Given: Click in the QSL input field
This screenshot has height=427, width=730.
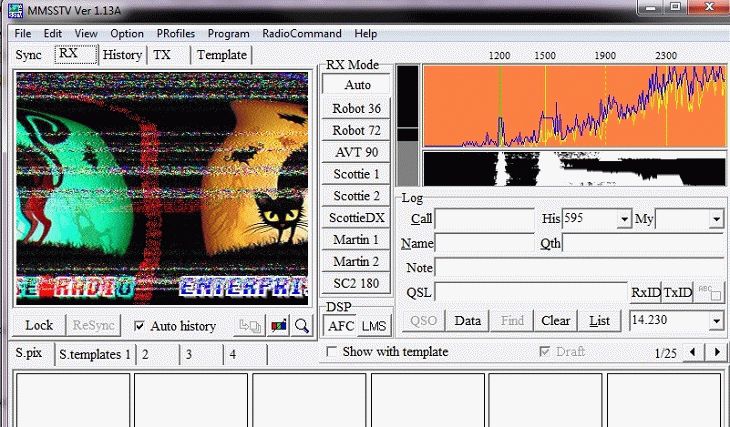Looking at the screenshot, I should (x=531, y=292).
